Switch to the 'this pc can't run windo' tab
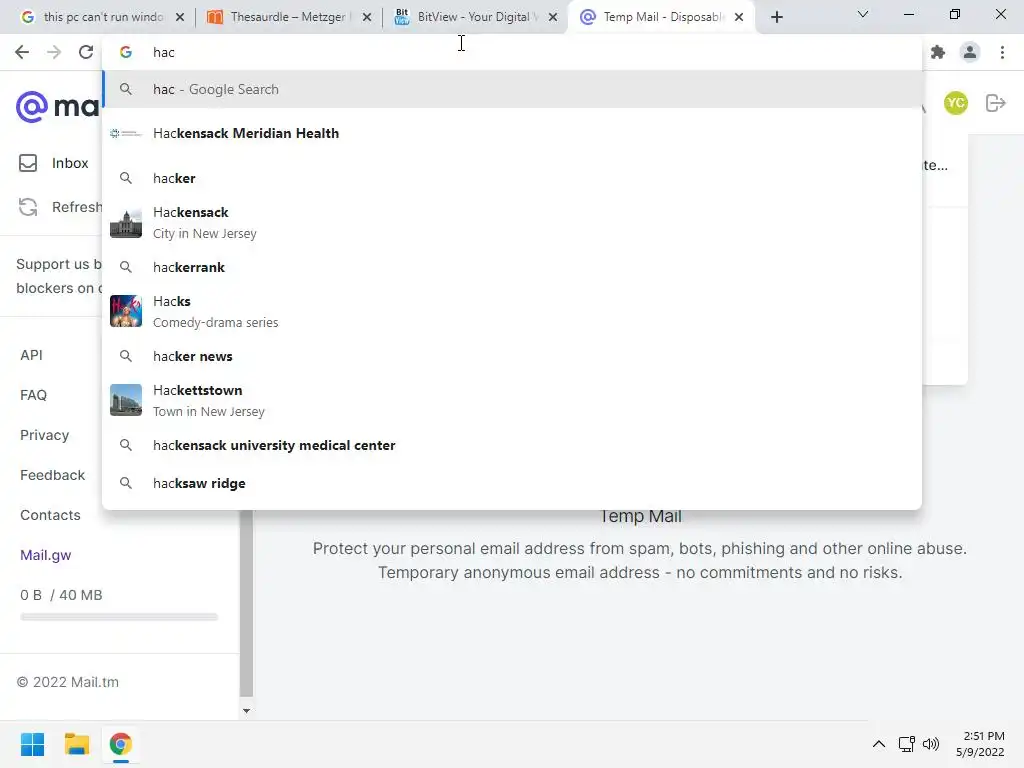 (x=101, y=17)
